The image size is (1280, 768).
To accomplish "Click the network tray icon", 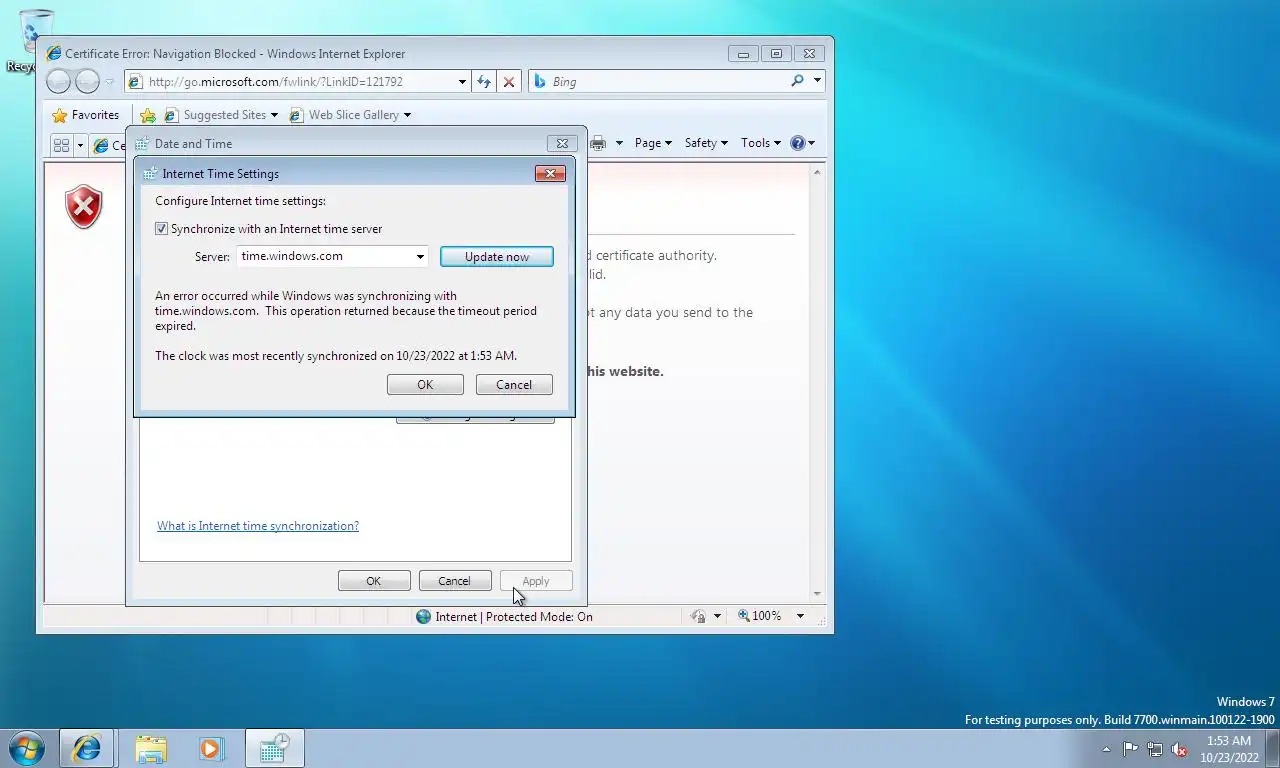I will [1155, 749].
